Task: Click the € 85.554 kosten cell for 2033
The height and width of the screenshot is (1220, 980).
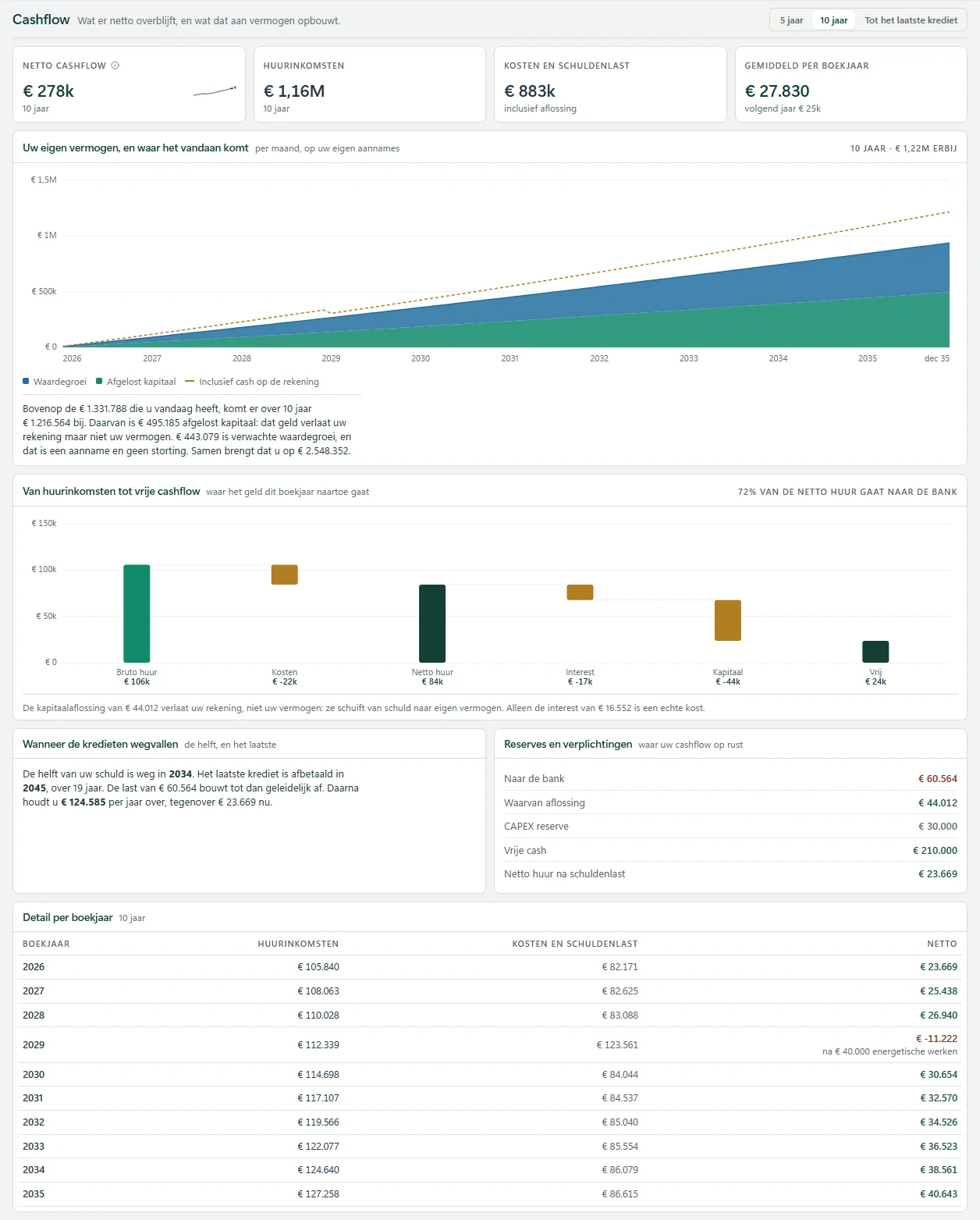Action: coord(620,1147)
